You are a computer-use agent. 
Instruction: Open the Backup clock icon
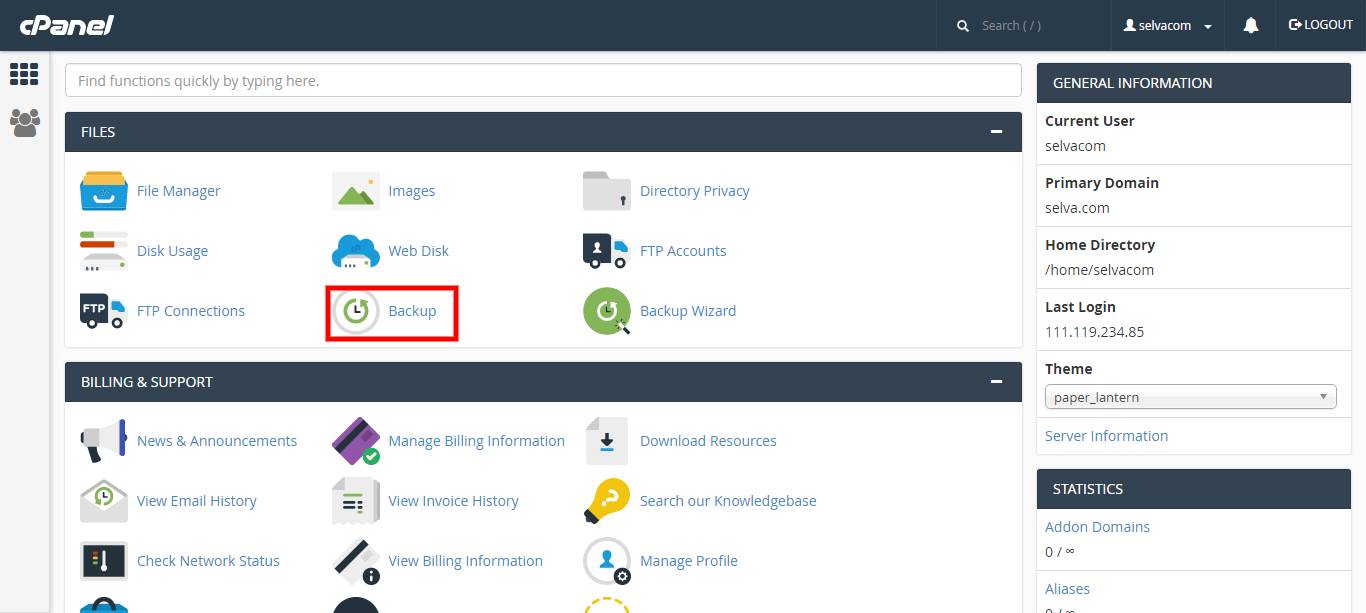(x=356, y=311)
